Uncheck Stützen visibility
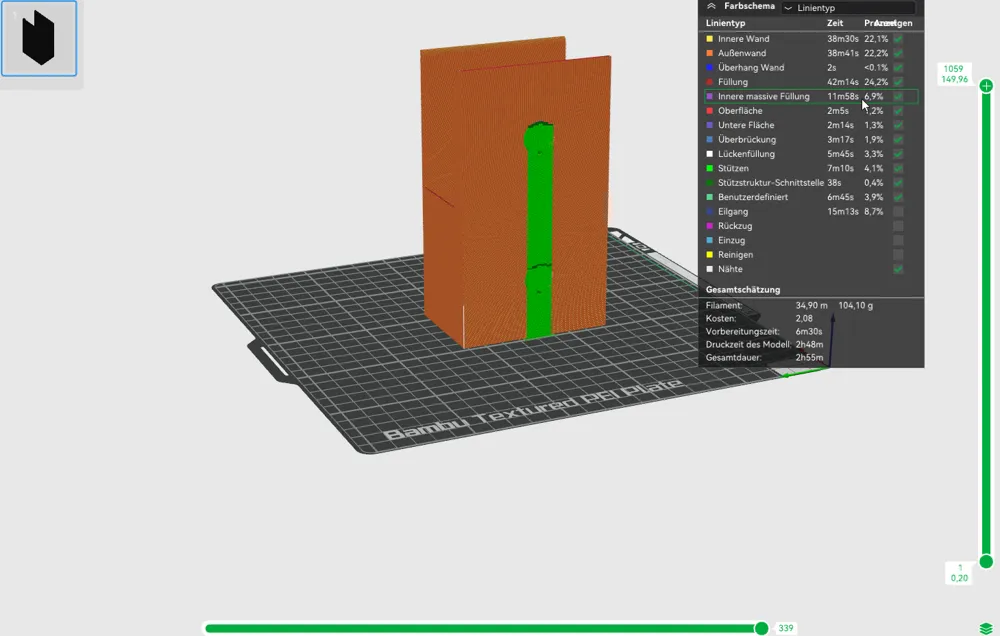The width and height of the screenshot is (1000, 636). point(898,168)
